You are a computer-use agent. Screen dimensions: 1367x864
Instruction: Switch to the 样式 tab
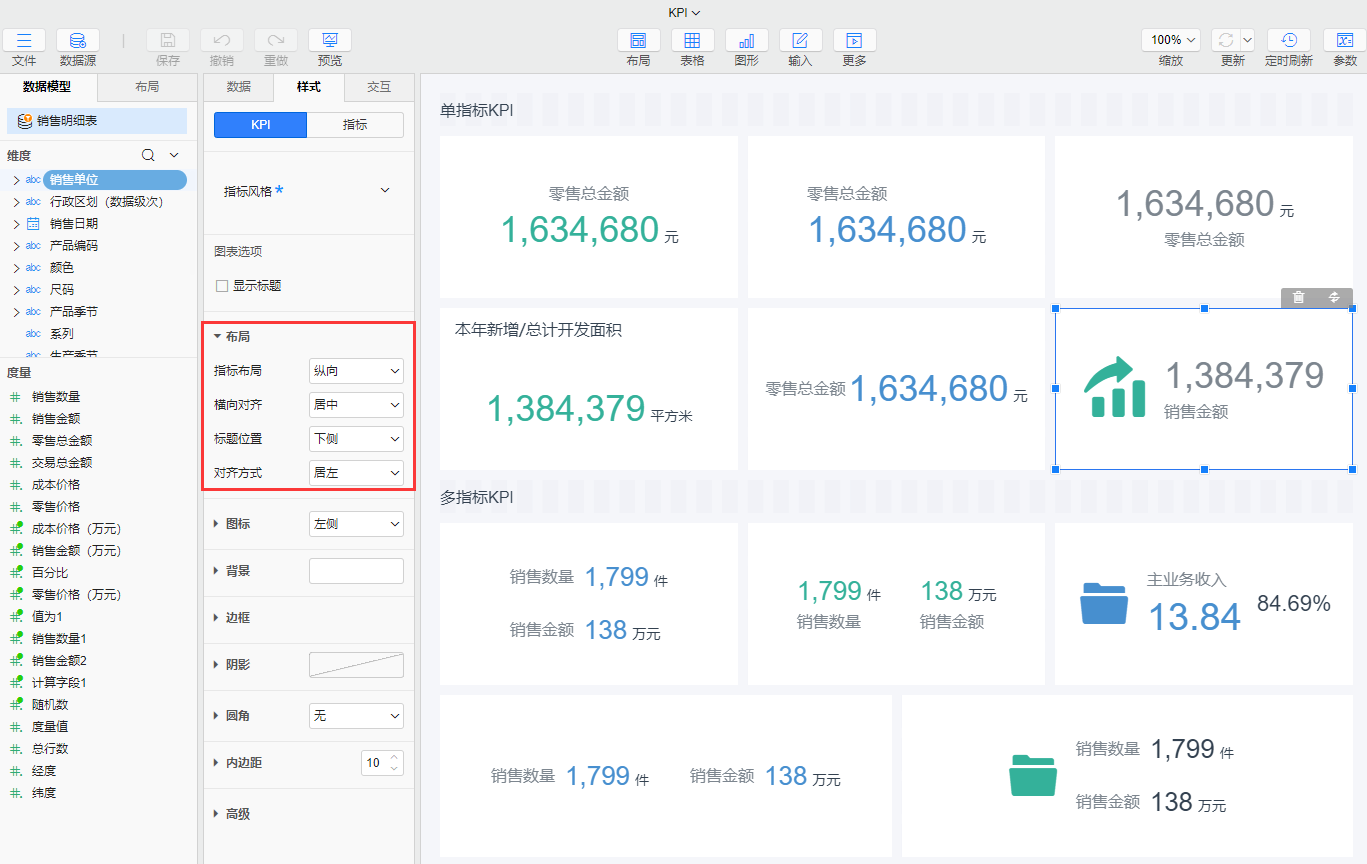click(x=308, y=87)
